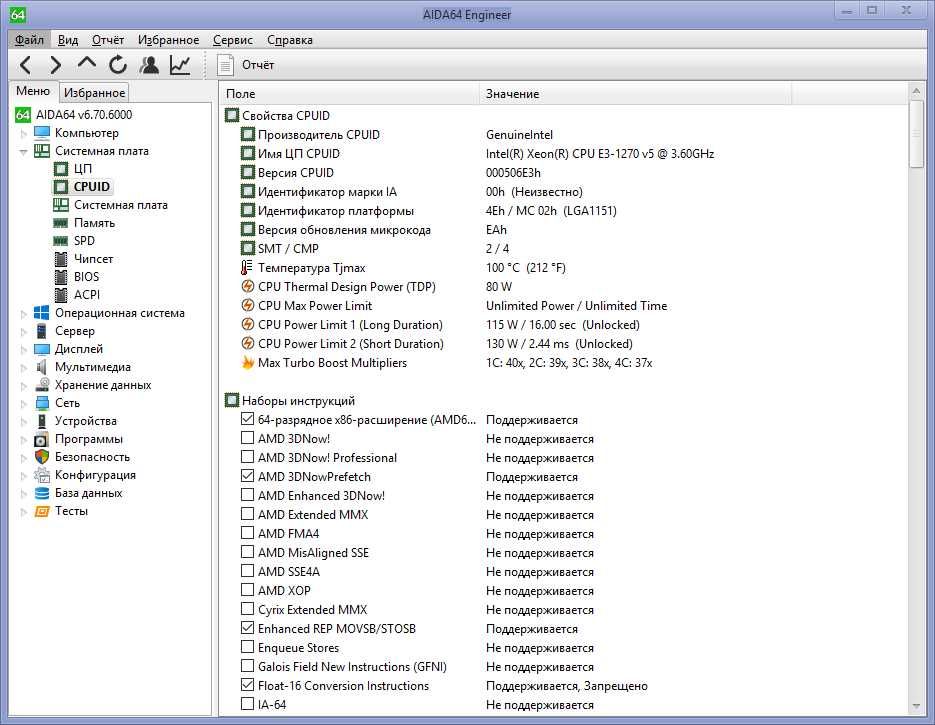Viewport: 935px width, 725px height.
Task: Expand the Сеть tree node
Action: click(x=24, y=403)
